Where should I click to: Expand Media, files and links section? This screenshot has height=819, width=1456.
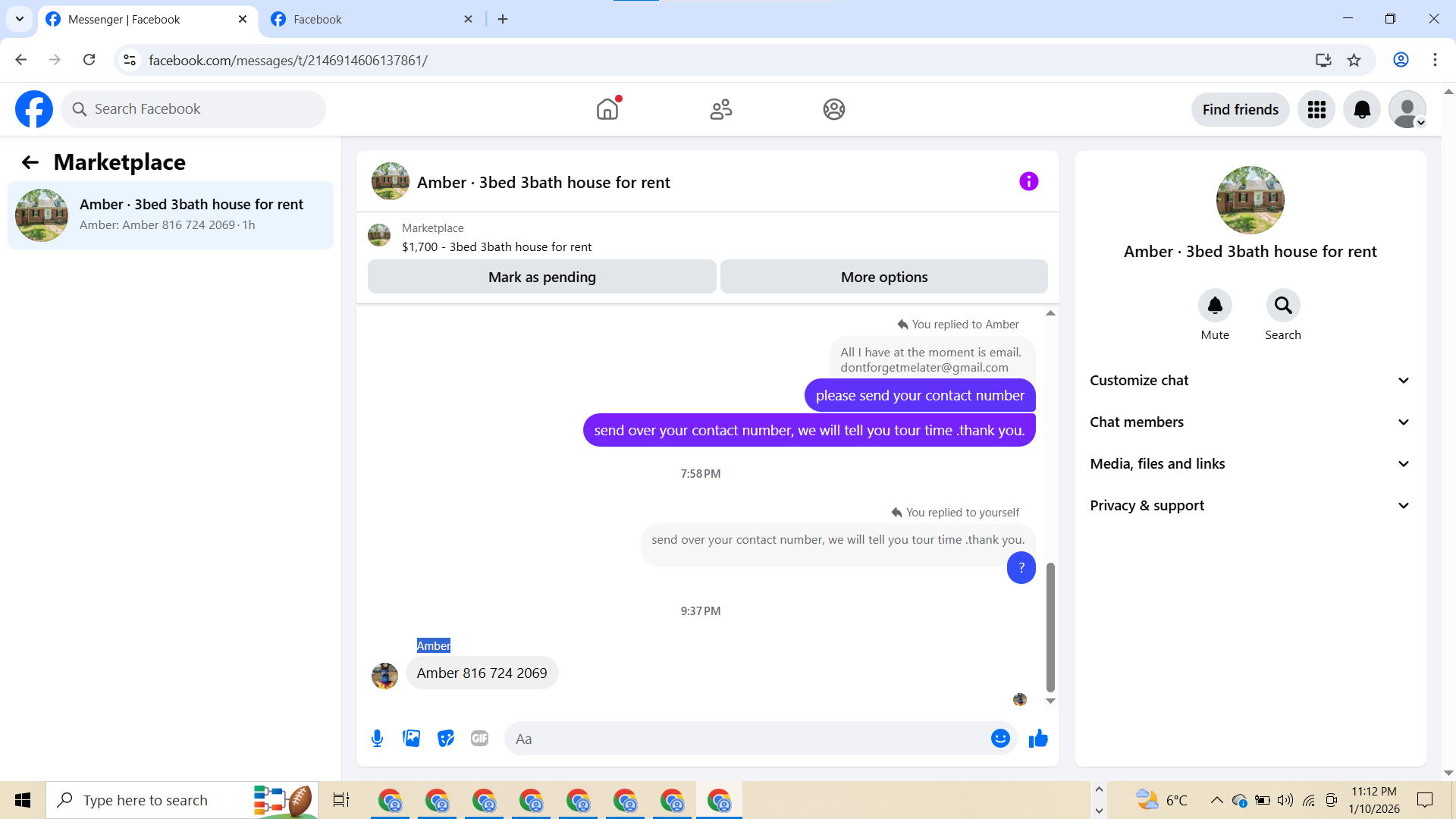pos(1250,464)
